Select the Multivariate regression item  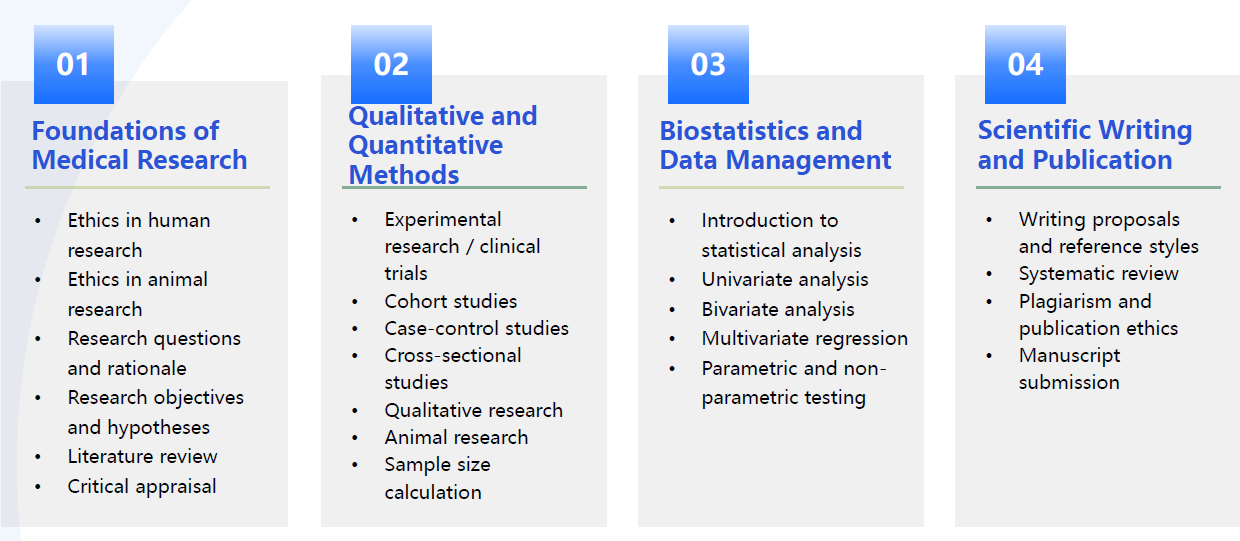click(804, 339)
